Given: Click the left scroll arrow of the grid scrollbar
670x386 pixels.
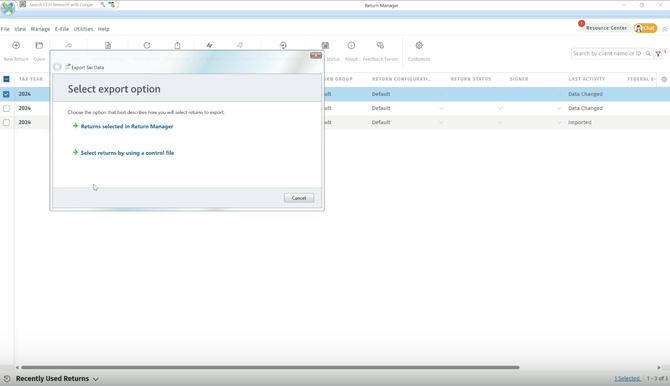Looking at the screenshot, I should (x=17, y=367).
